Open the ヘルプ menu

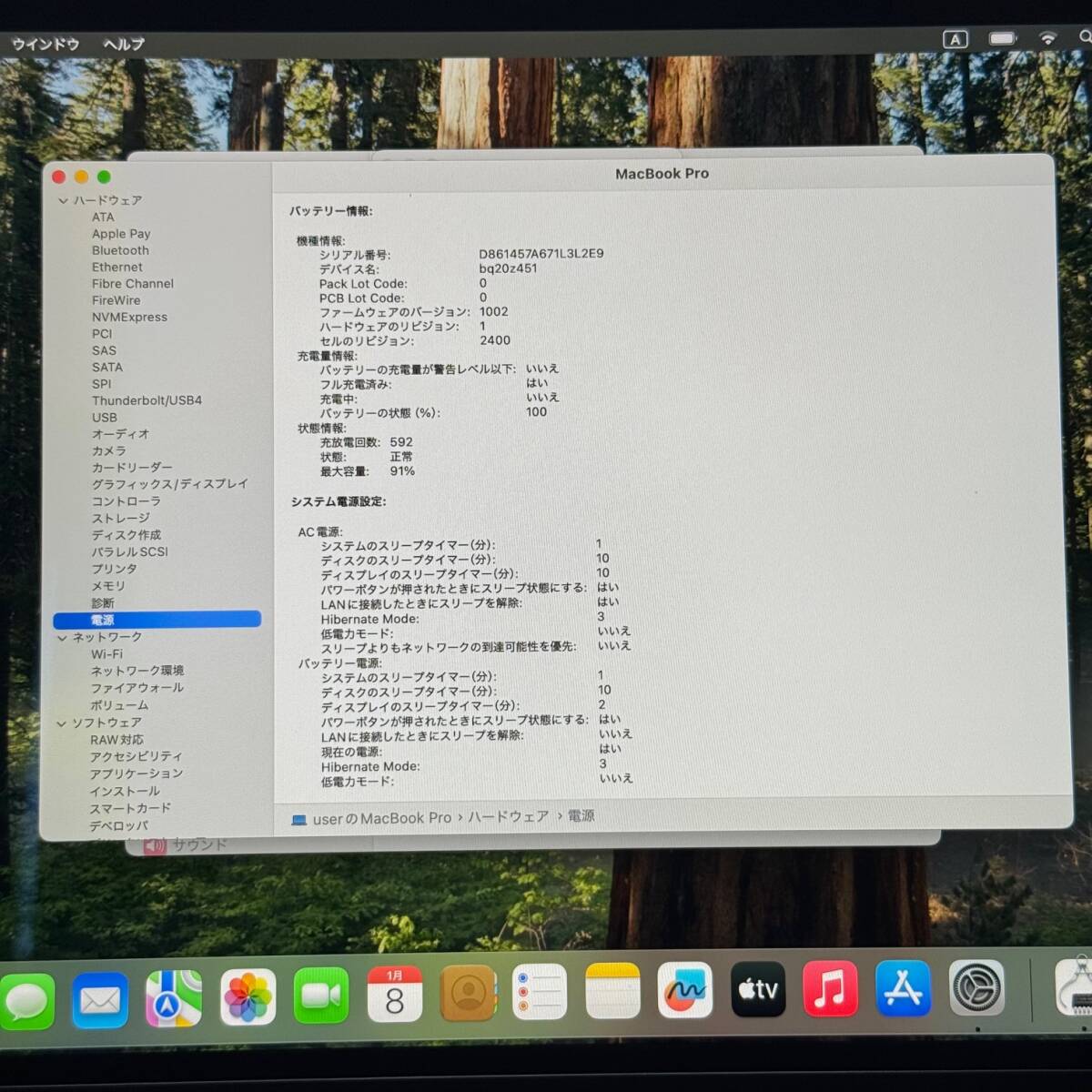tap(124, 44)
